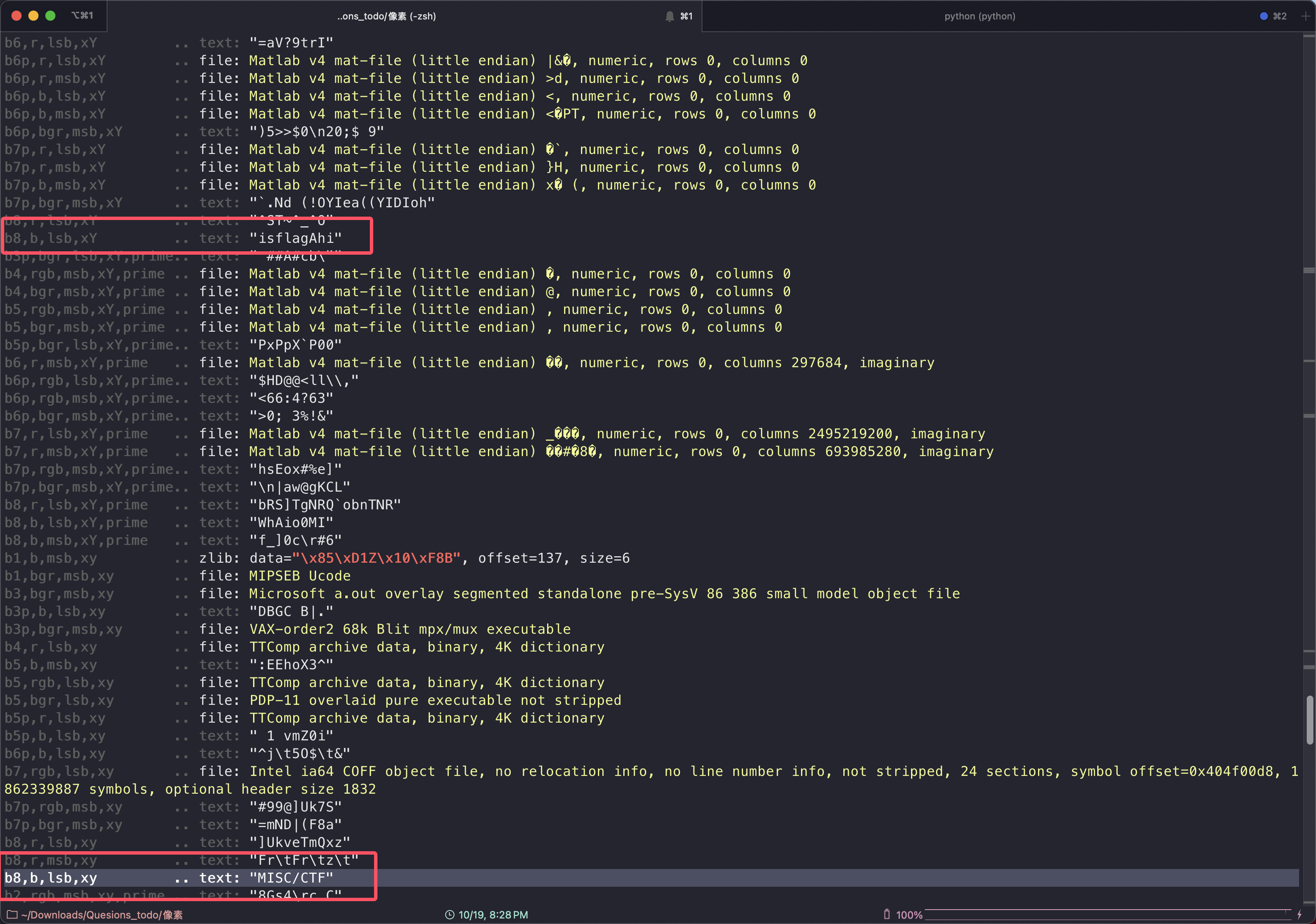Click the bell icon on first tab
The image size is (1316, 924).
(x=669, y=16)
